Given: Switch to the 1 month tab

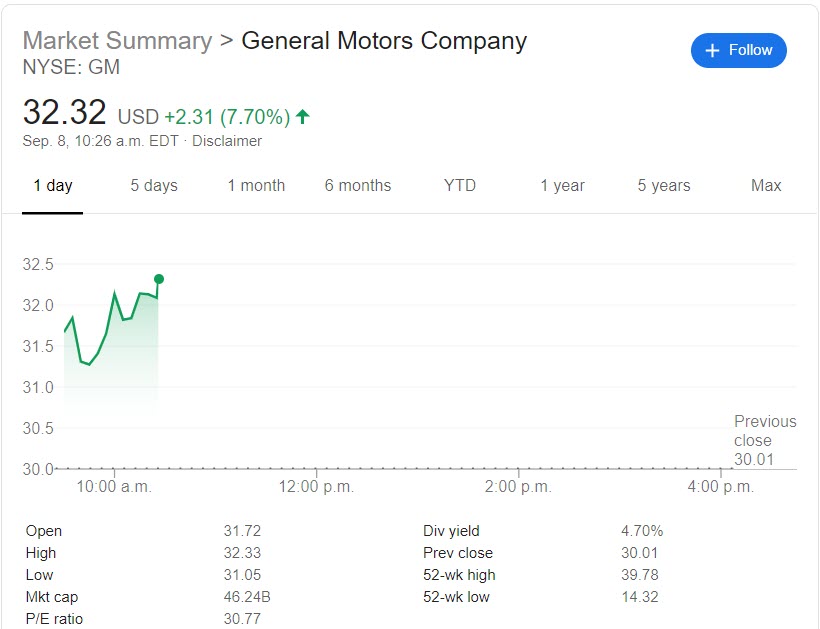Looking at the screenshot, I should [256, 186].
